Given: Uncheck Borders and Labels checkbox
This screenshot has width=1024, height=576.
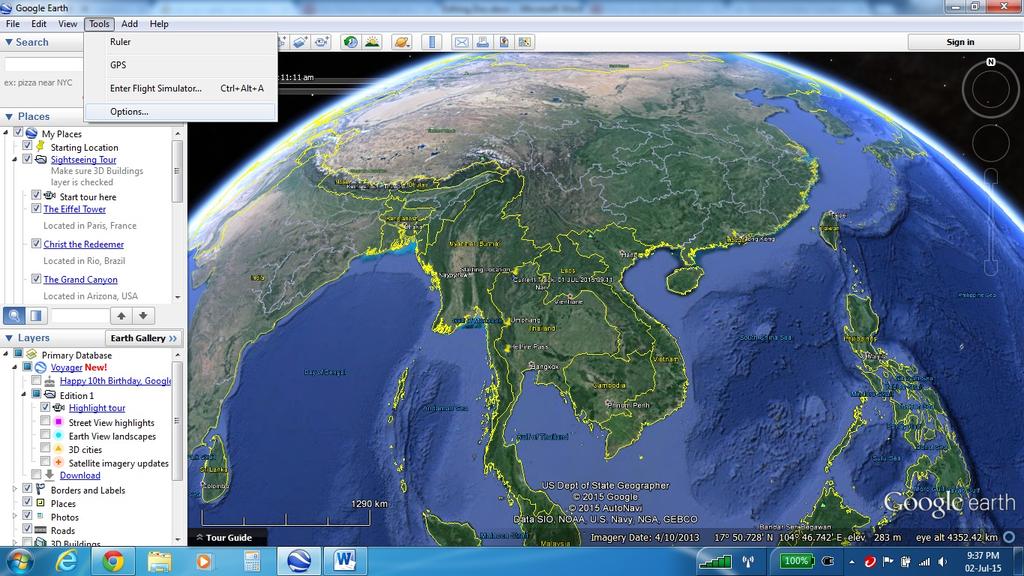Looking at the screenshot, I should [27, 488].
